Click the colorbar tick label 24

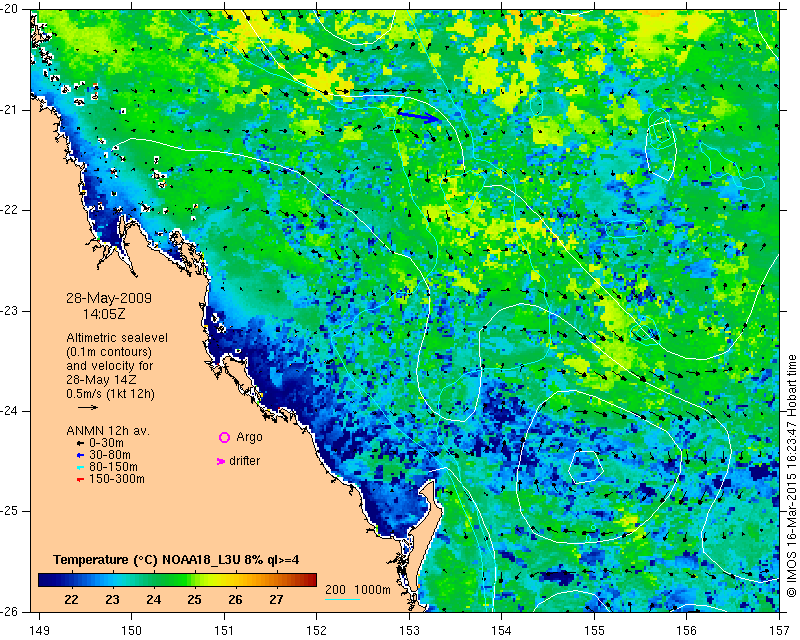[153, 600]
